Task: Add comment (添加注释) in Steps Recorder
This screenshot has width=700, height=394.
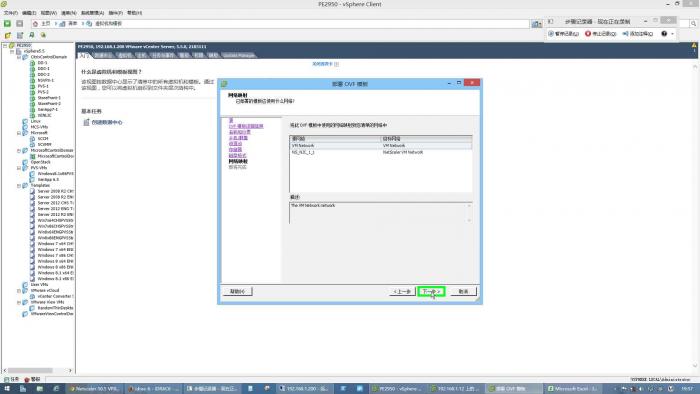Action: pyautogui.click(x=638, y=33)
